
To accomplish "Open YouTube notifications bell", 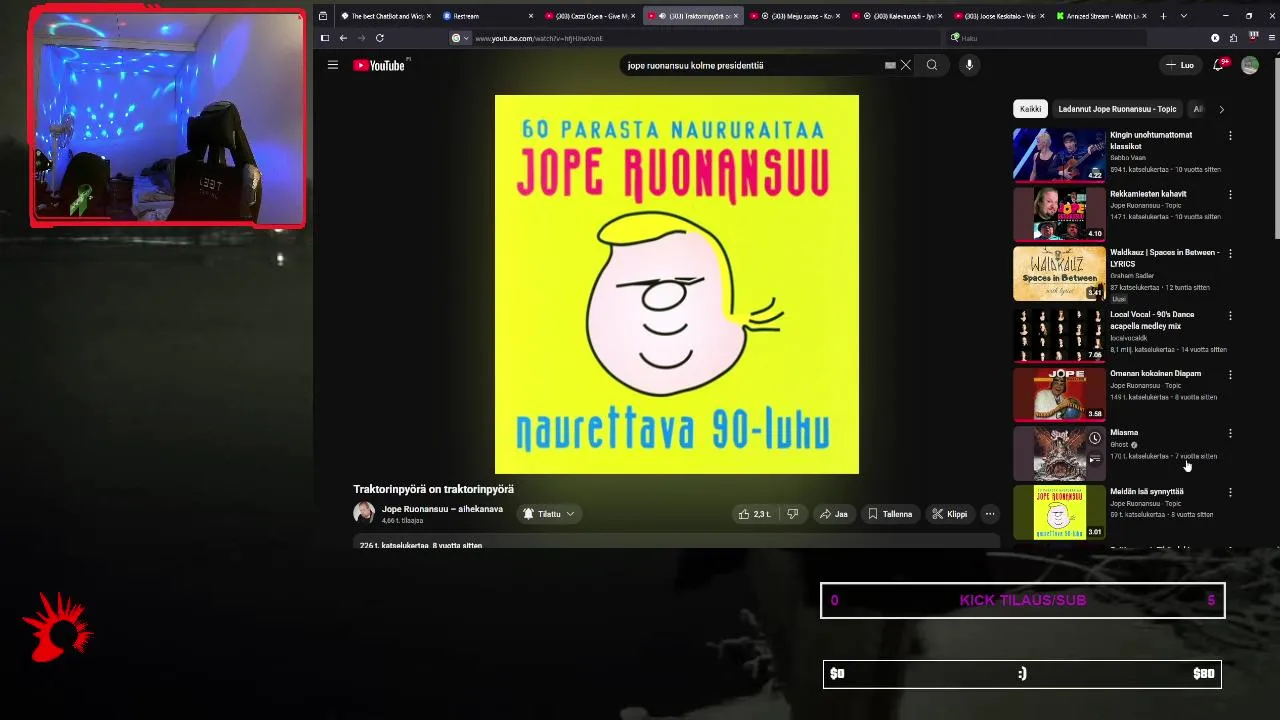I will (1218, 65).
